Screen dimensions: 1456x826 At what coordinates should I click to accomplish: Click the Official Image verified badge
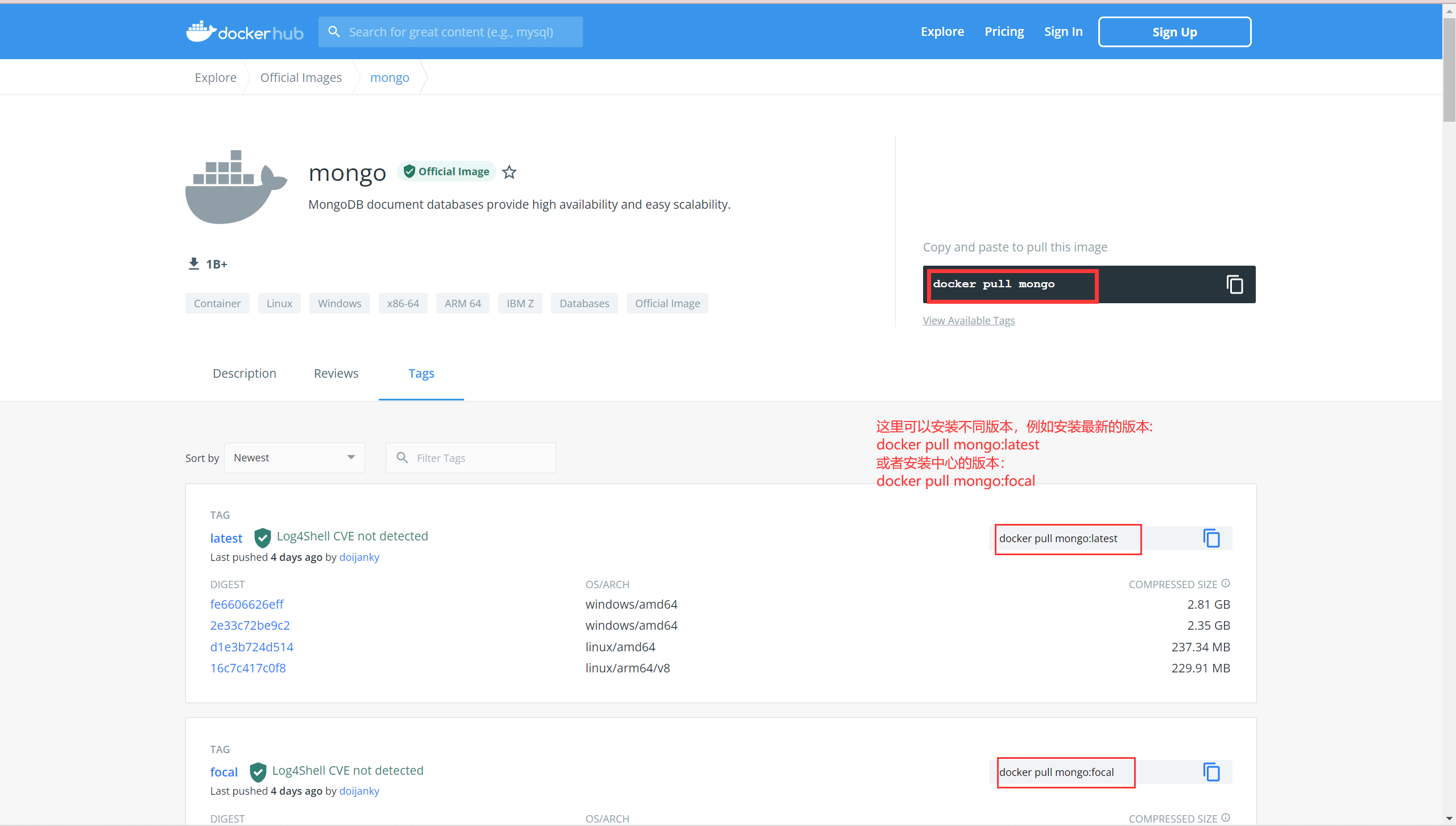click(446, 171)
